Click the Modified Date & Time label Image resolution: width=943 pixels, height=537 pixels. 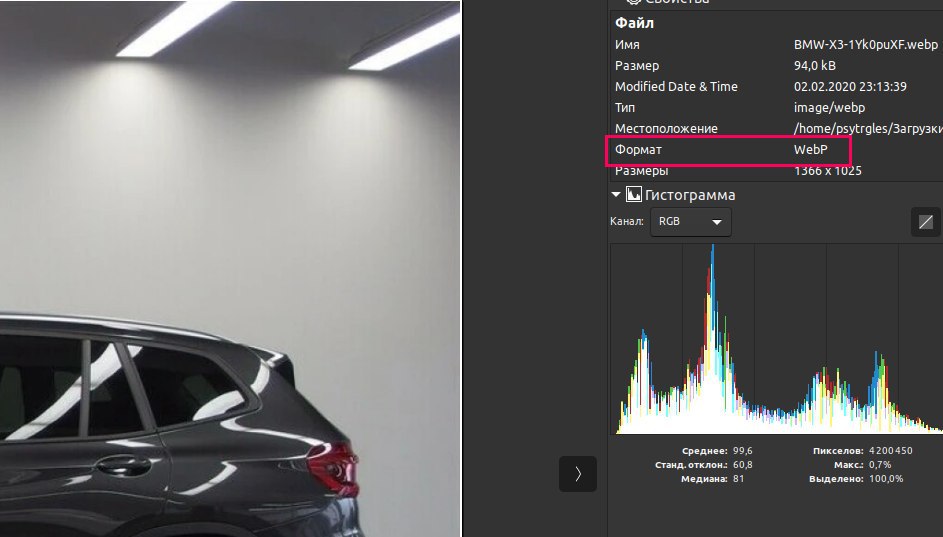pyautogui.click(x=676, y=87)
